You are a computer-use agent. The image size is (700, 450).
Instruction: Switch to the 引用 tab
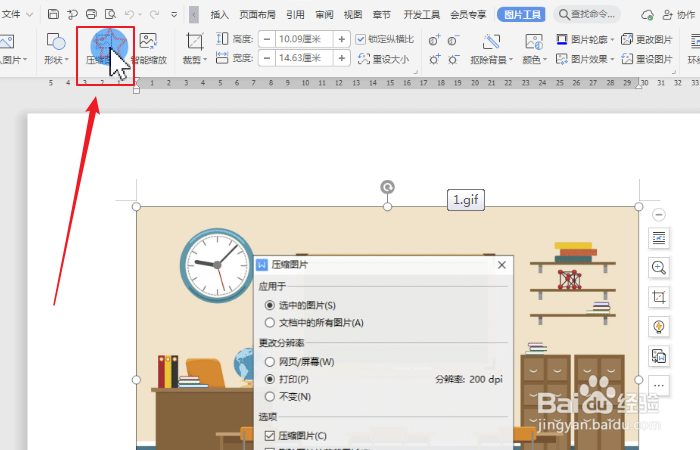tap(295, 15)
